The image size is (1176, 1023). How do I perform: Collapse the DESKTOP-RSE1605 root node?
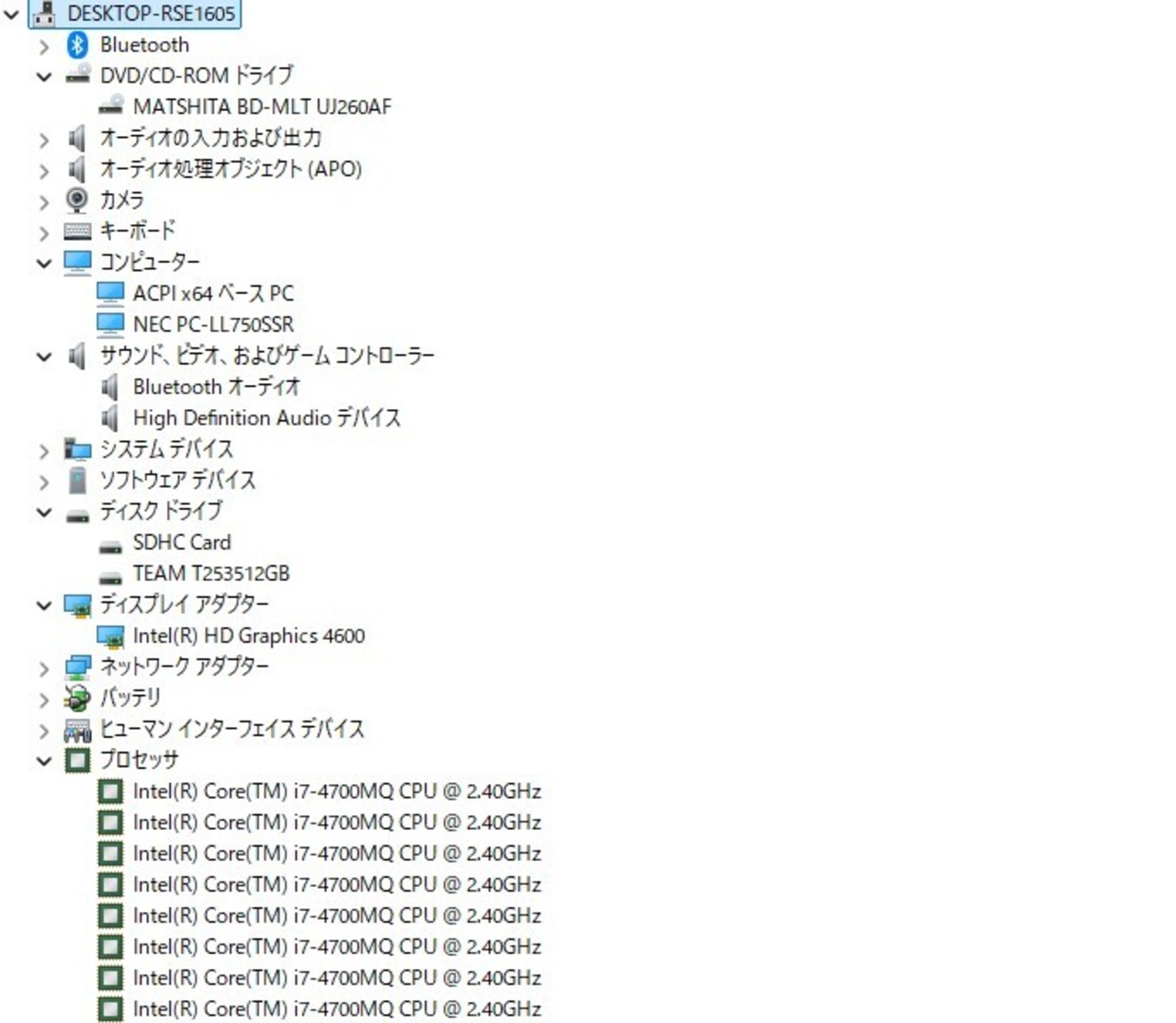[x=12, y=15]
